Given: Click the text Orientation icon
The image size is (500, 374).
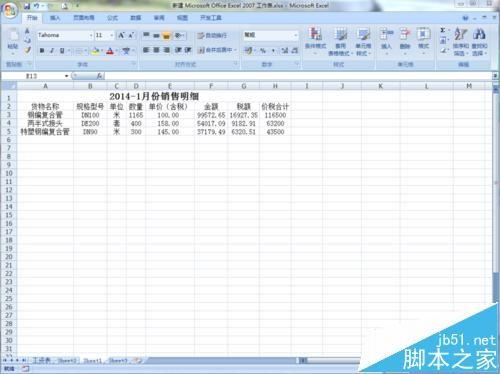Looking at the screenshot, I should pos(178,35).
